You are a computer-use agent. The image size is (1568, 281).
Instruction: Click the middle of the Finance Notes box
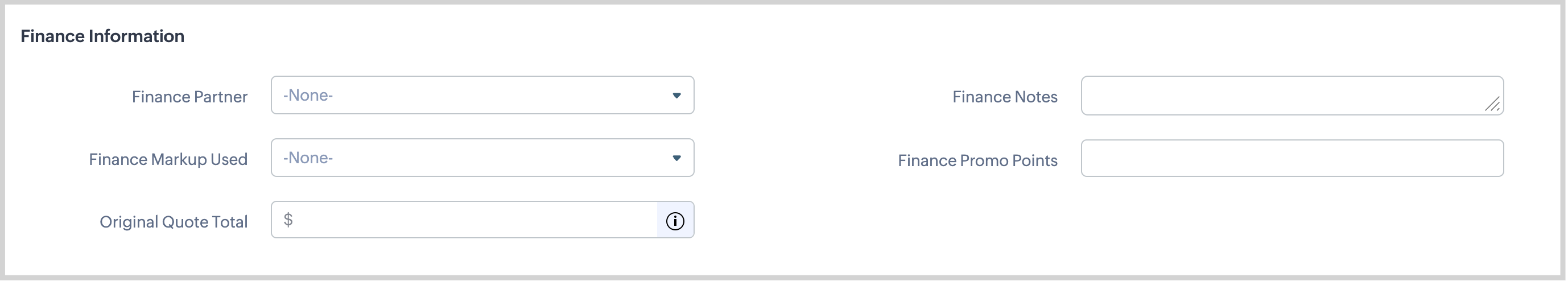click(1291, 96)
